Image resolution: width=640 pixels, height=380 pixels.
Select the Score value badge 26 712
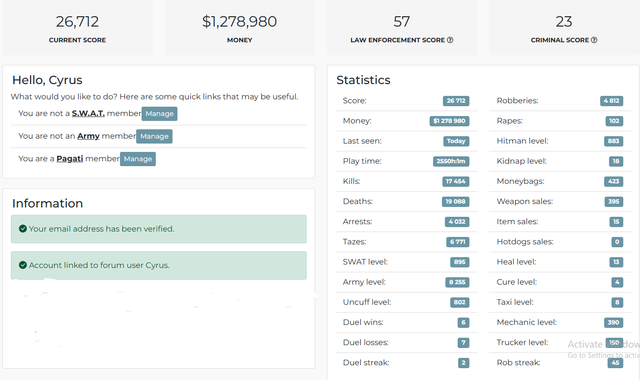(x=456, y=101)
